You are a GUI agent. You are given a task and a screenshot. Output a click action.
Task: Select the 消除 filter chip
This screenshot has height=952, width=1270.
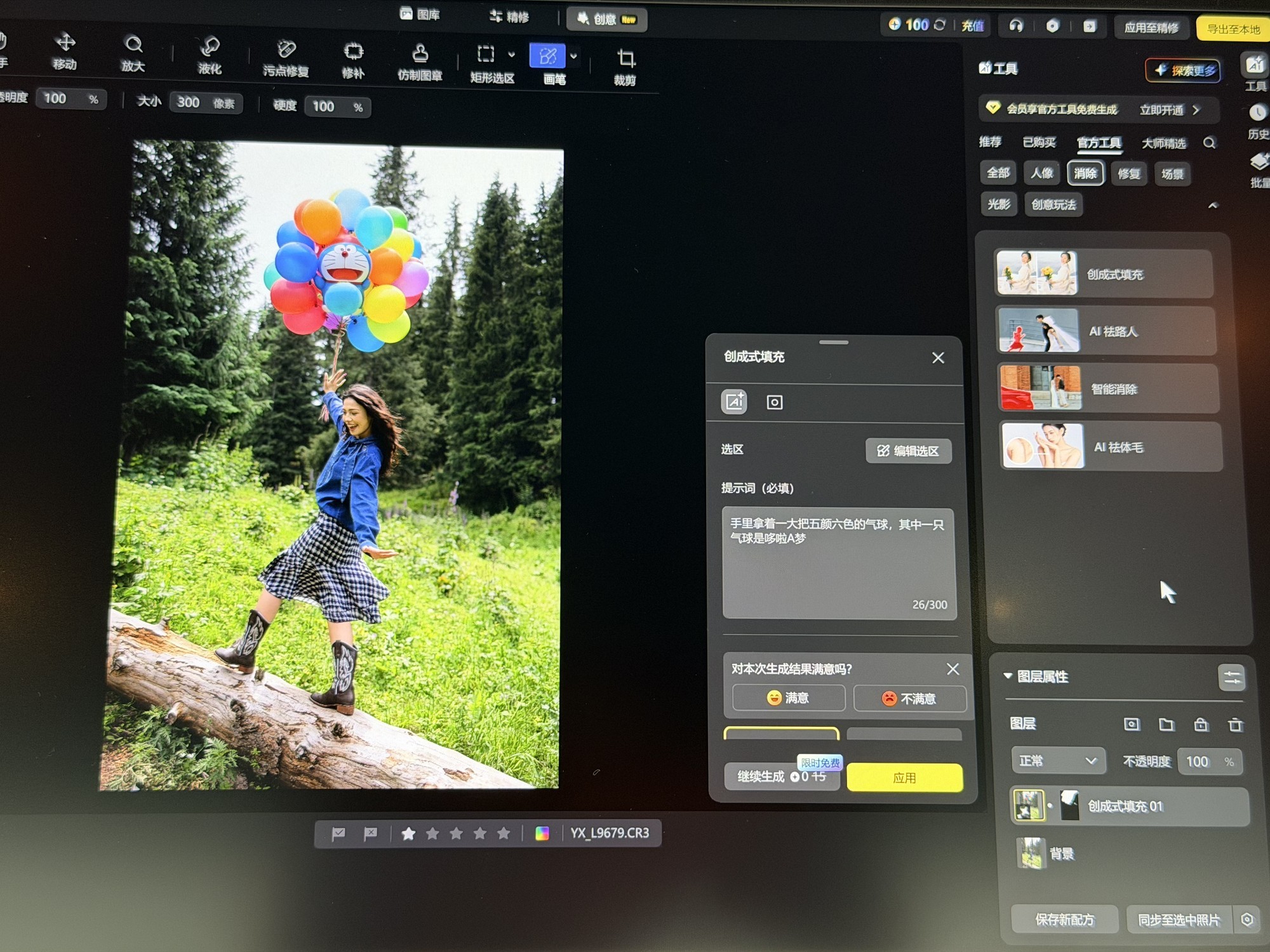coord(1085,173)
